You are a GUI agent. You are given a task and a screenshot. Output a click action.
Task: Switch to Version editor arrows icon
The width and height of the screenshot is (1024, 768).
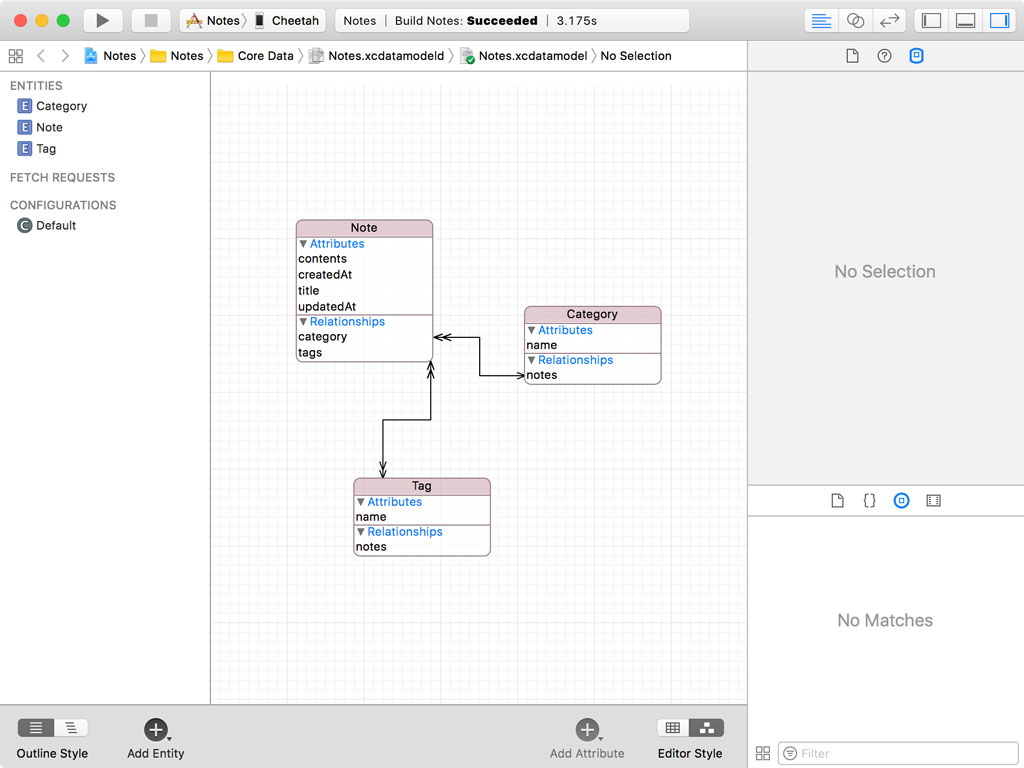[x=889, y=21]
